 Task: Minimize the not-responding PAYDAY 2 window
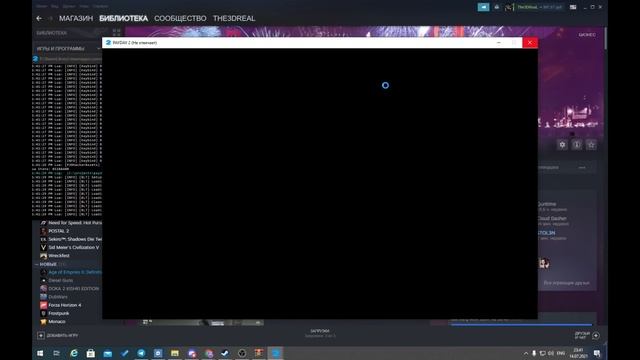pyautogui.click(x=499, y=42)
